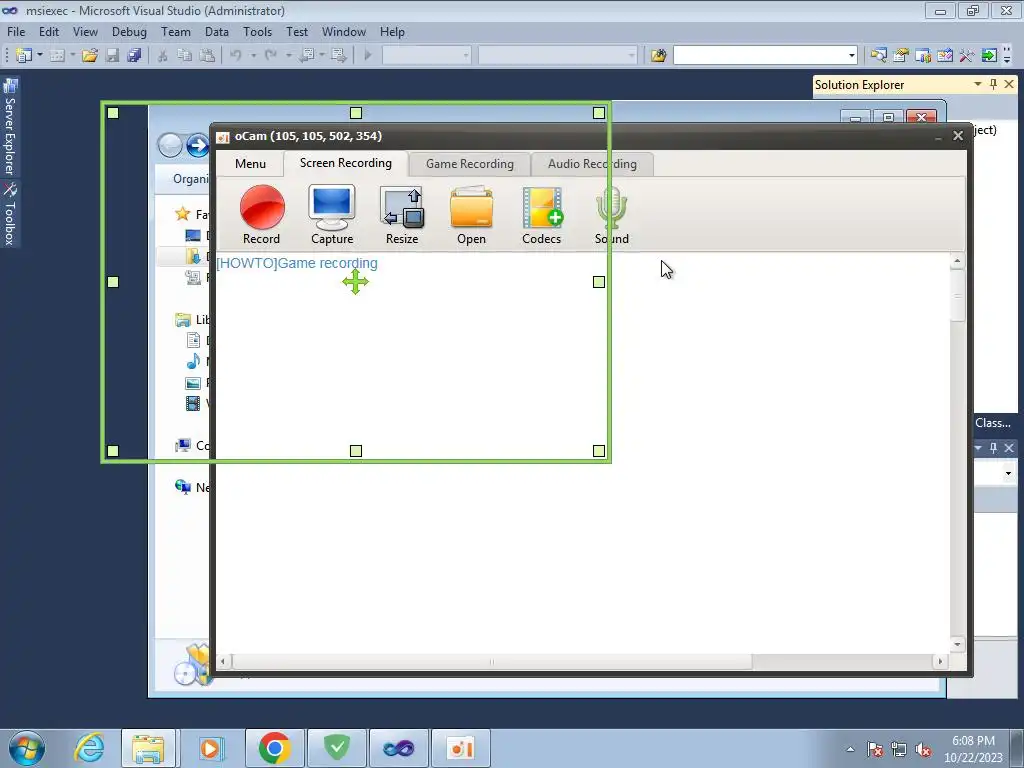1024x768 pixels.
Task: Click the green arrow Start Page toolbar icon
Action: tap(989, 56)
